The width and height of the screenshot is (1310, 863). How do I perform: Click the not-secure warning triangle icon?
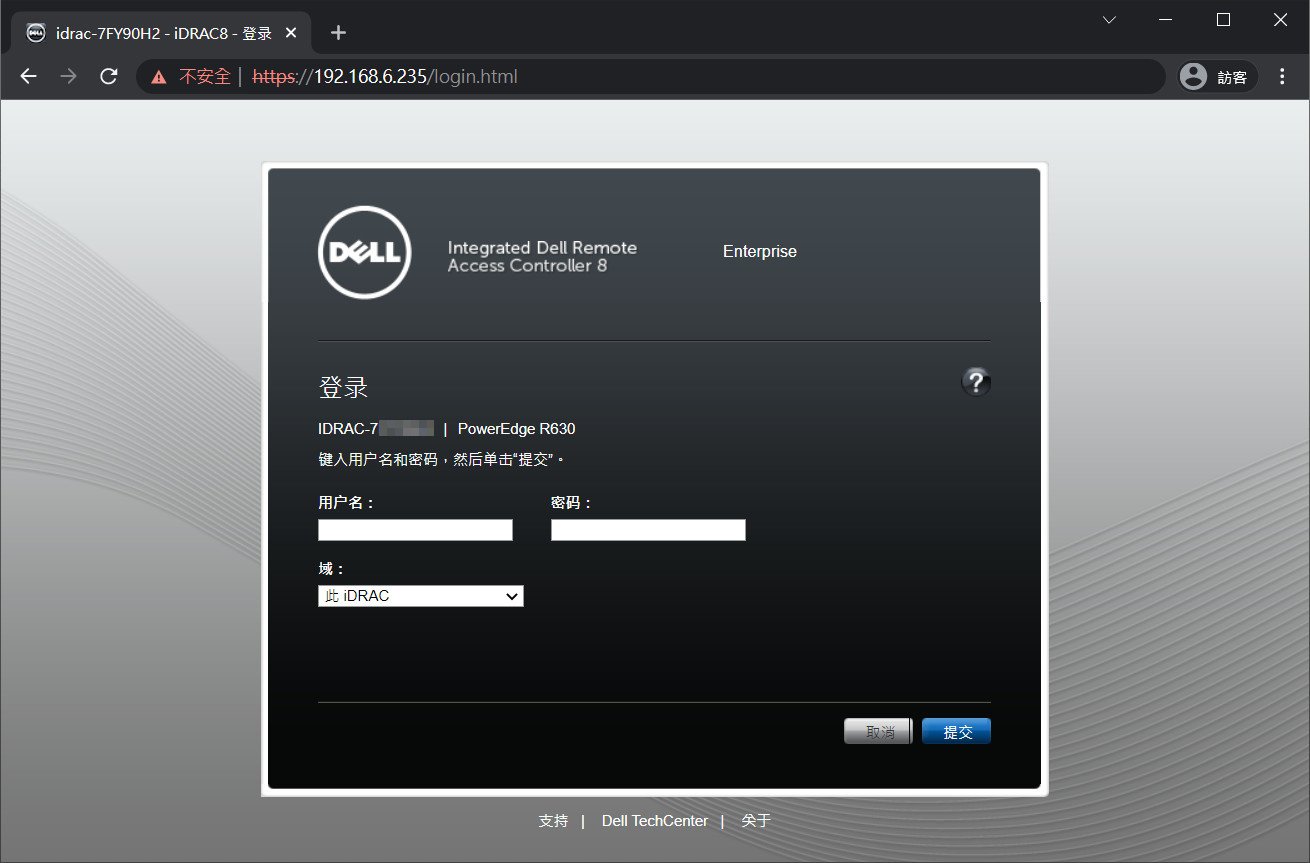pyautogui.click(x=158, y=77)
